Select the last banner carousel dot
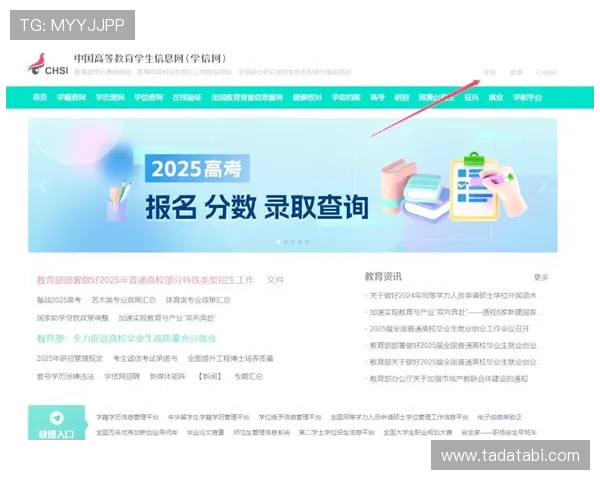 point(307,242)
